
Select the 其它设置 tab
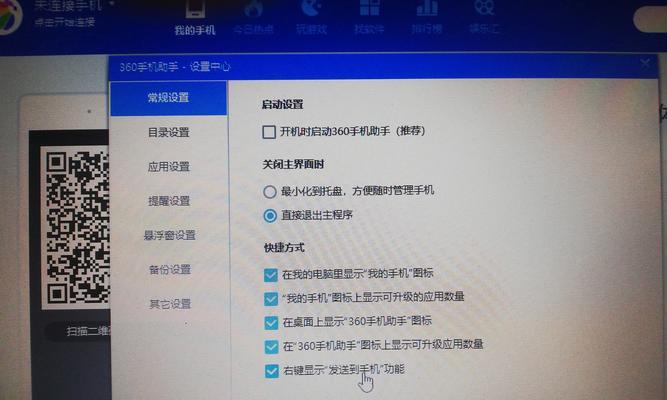click(170, 304)
